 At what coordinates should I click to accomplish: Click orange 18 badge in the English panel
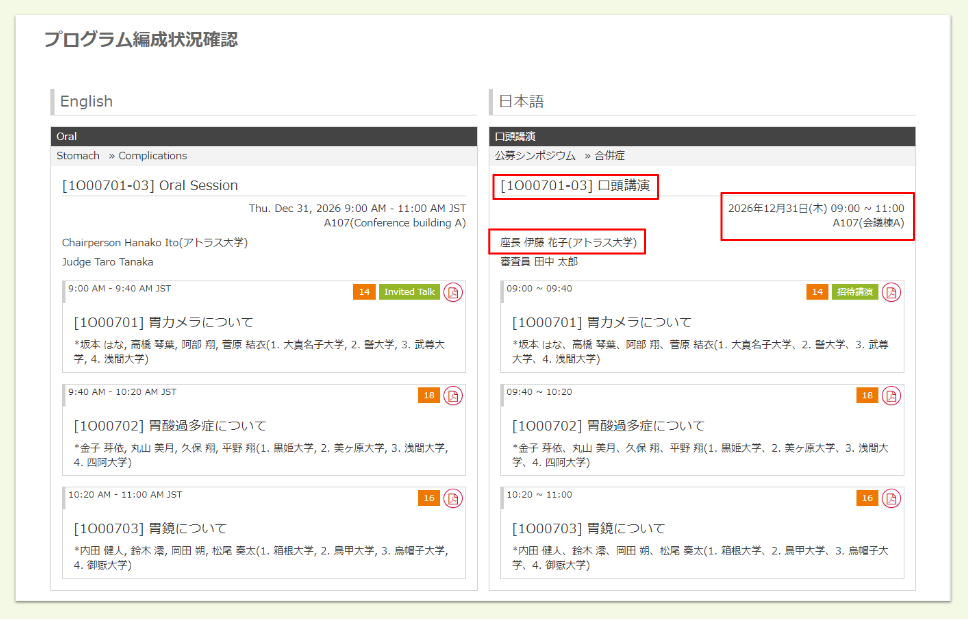(428, 395)
